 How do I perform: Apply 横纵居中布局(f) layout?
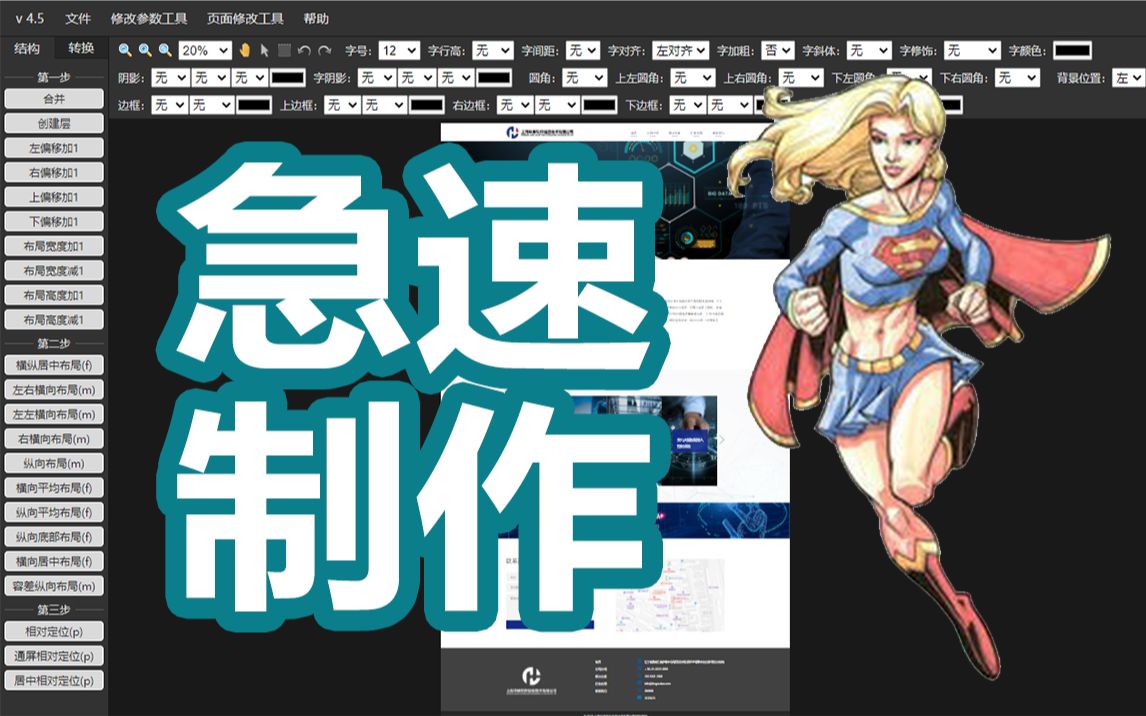(x=54, y=365)
